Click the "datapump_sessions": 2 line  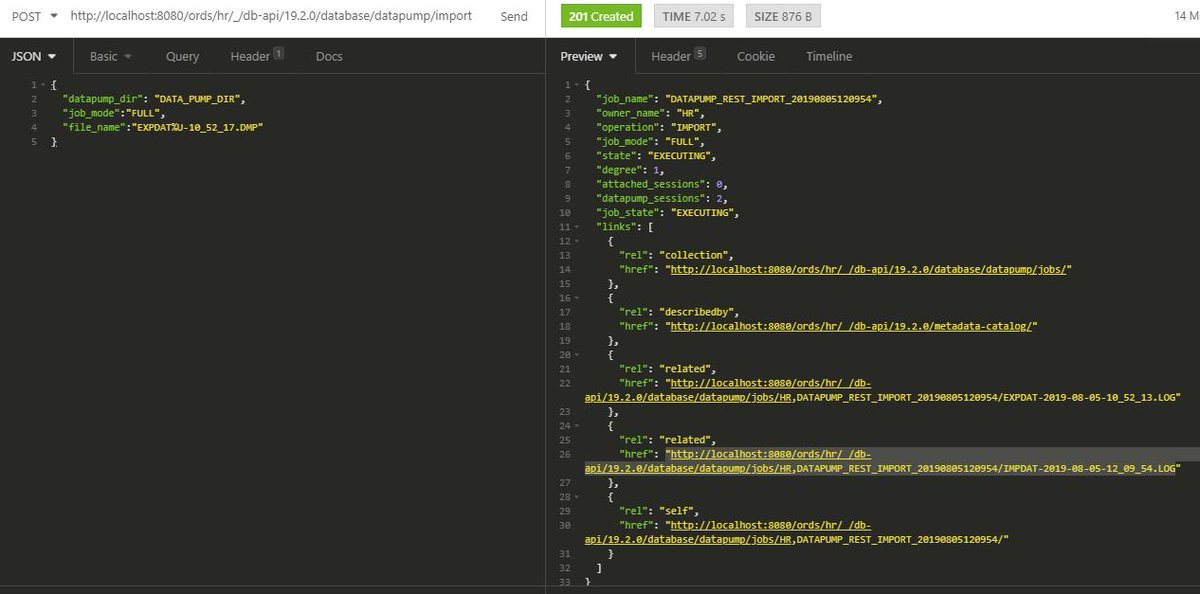(x=661, y=199)
